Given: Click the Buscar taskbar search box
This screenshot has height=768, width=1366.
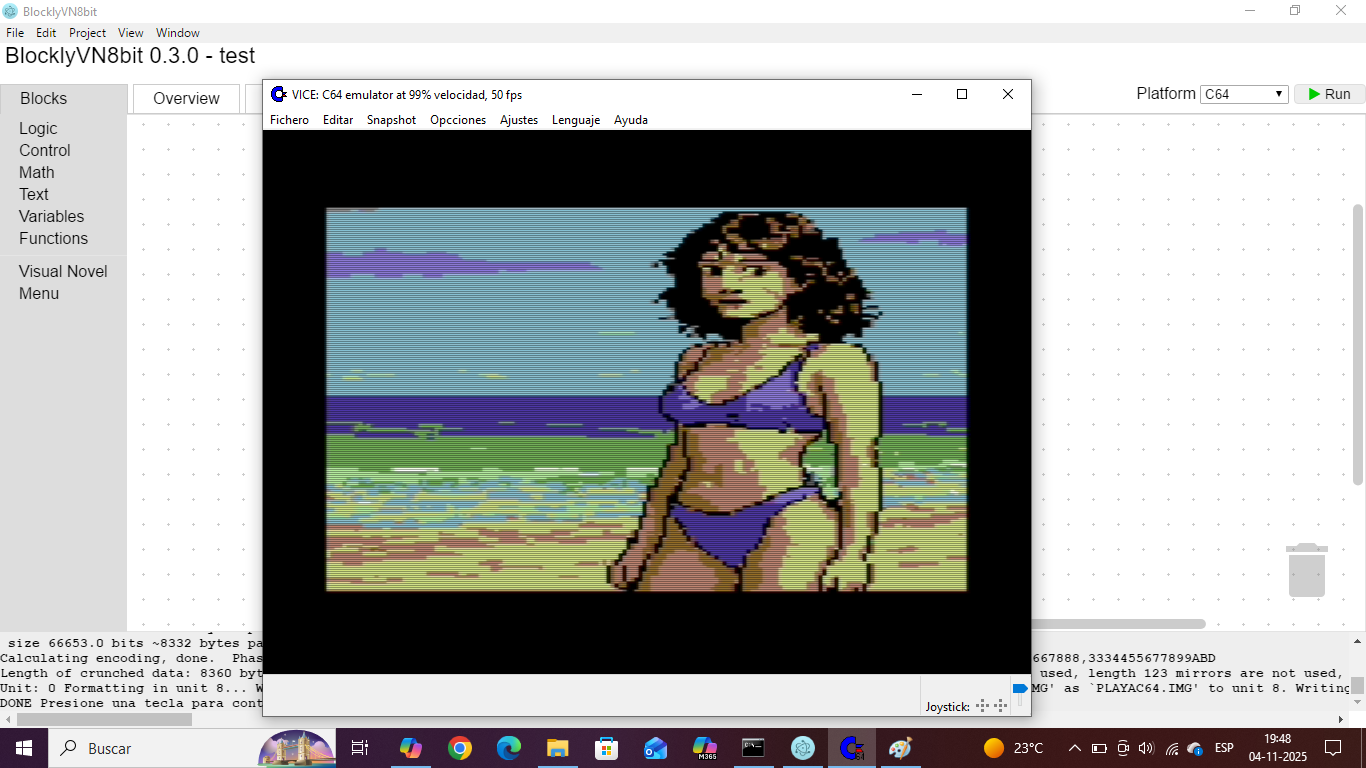Looking at the screenshot, I should pos(190,748).
